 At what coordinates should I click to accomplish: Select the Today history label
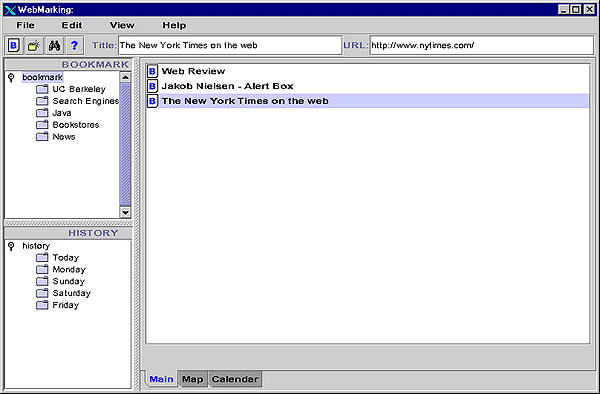pos(65,257)
